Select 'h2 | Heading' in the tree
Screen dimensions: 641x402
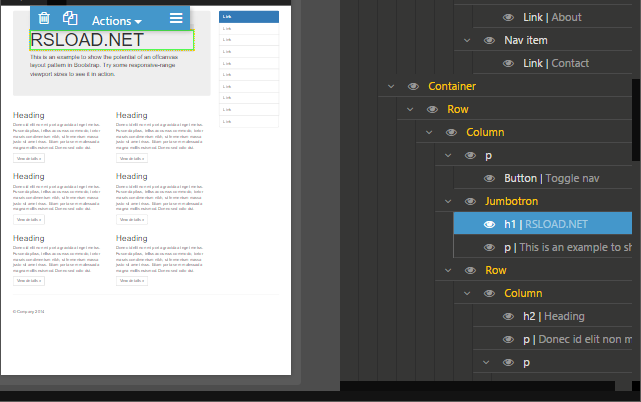[x=554, y=316]
